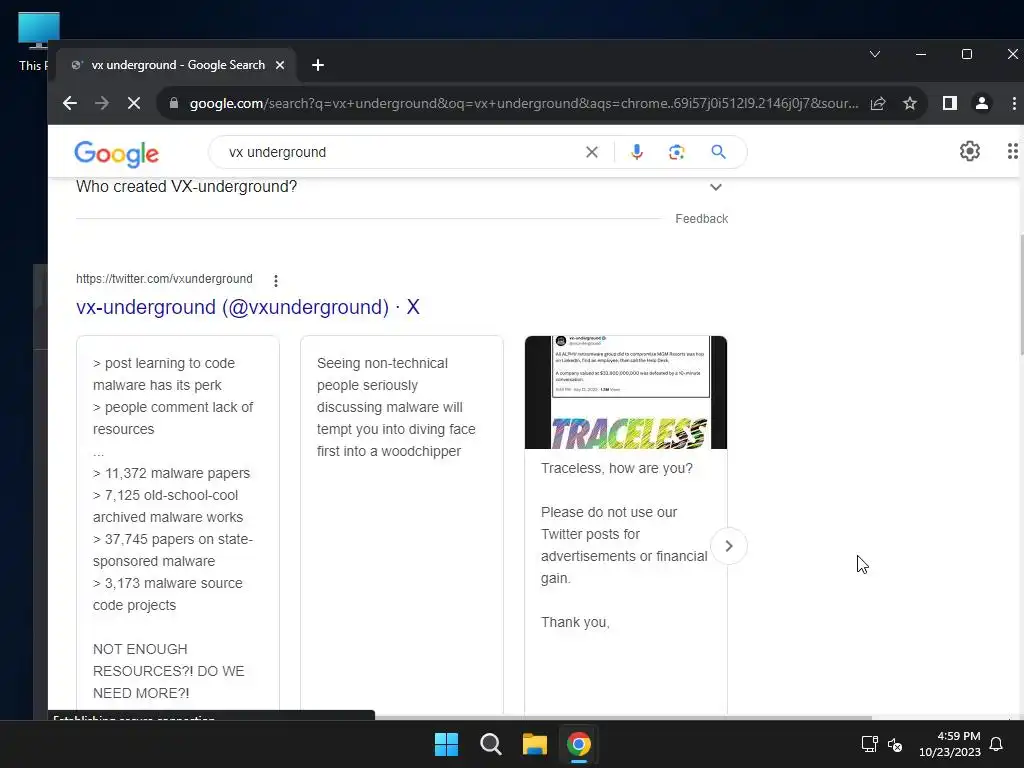Image resolution: width=1024 pixels, height=768 pixels.
Task: Close the vx underground search tab
Action: click(x=280, y=65)
